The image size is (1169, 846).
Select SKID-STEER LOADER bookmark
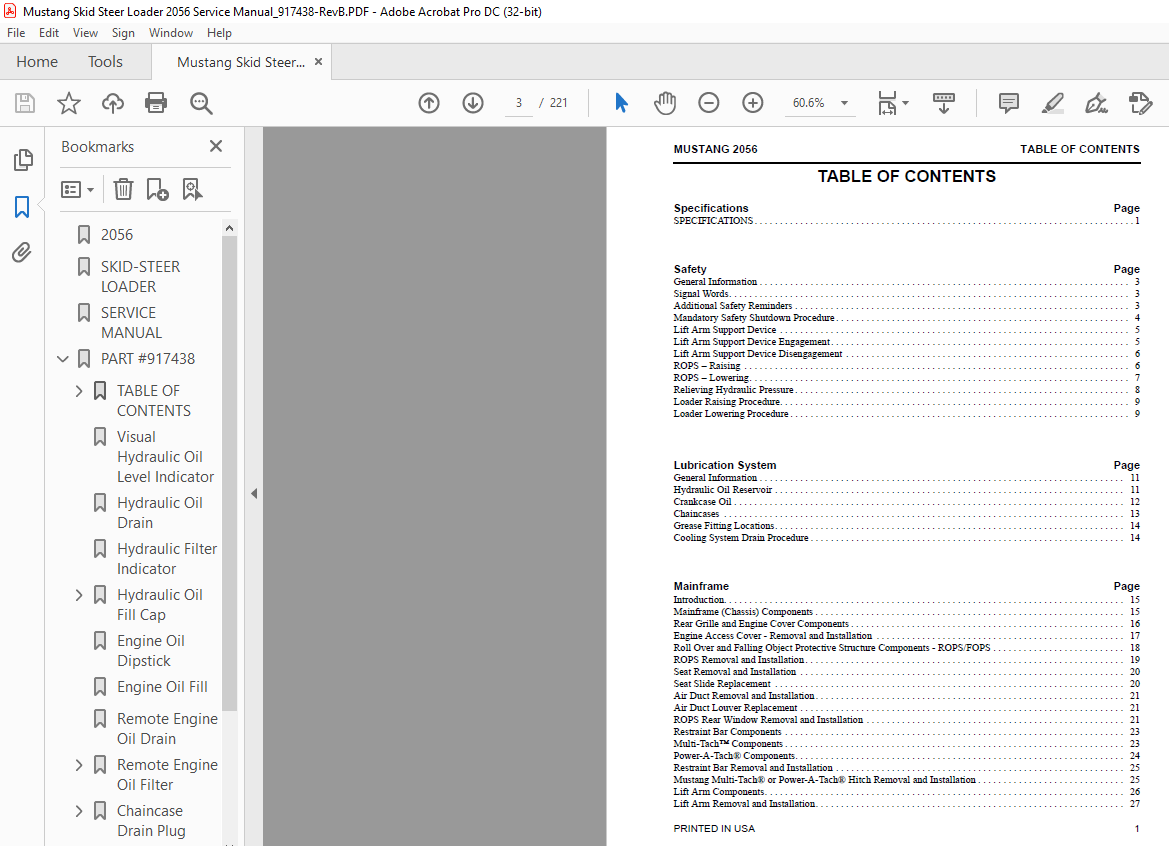(x=140, y=277)
